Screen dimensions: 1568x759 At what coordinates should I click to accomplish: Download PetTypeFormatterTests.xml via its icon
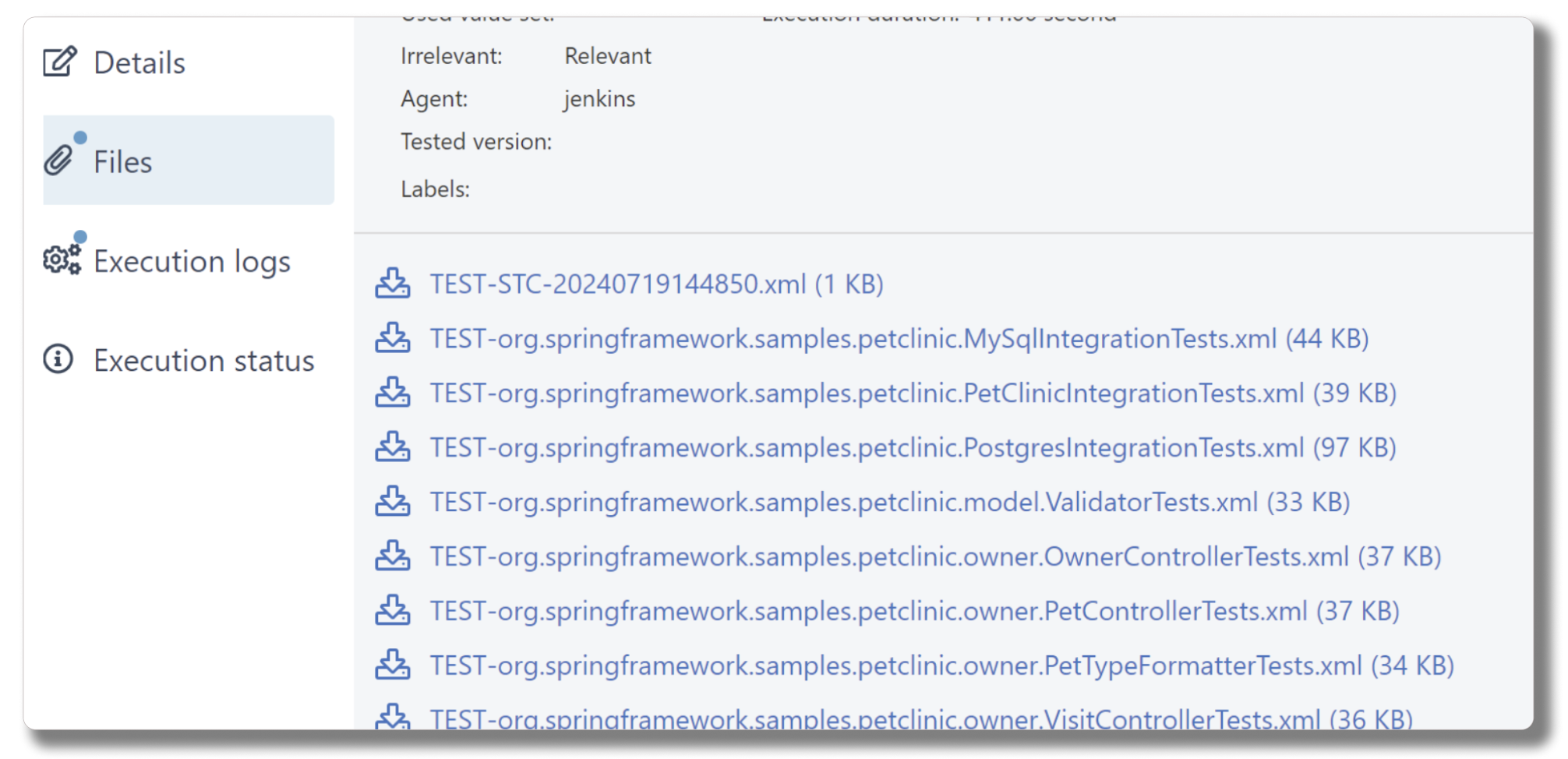392,665
